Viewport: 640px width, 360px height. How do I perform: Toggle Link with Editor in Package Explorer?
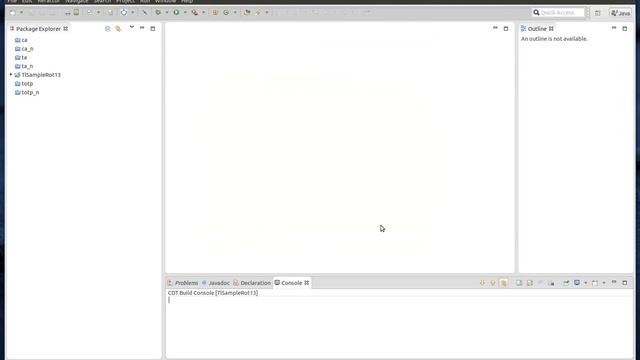click(118, 29)
